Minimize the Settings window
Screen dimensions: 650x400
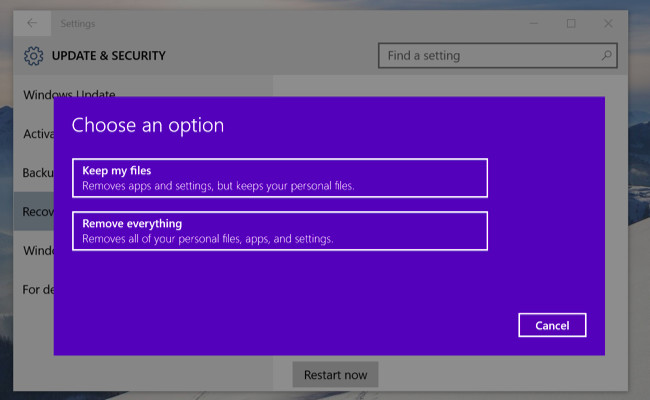click(534, 24)
